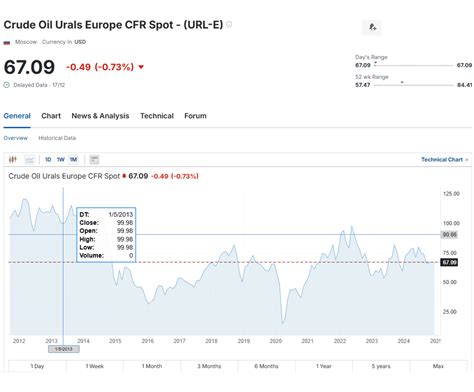This screenshot has height=392, width=474.
Task: Select the Max time range
Action: [x=438, y=366]
